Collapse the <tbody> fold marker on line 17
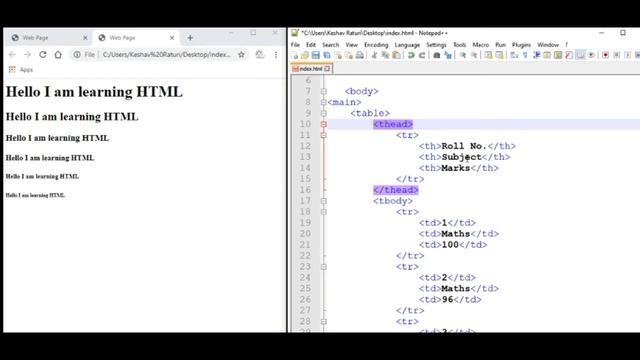 (x=324, y=201)
